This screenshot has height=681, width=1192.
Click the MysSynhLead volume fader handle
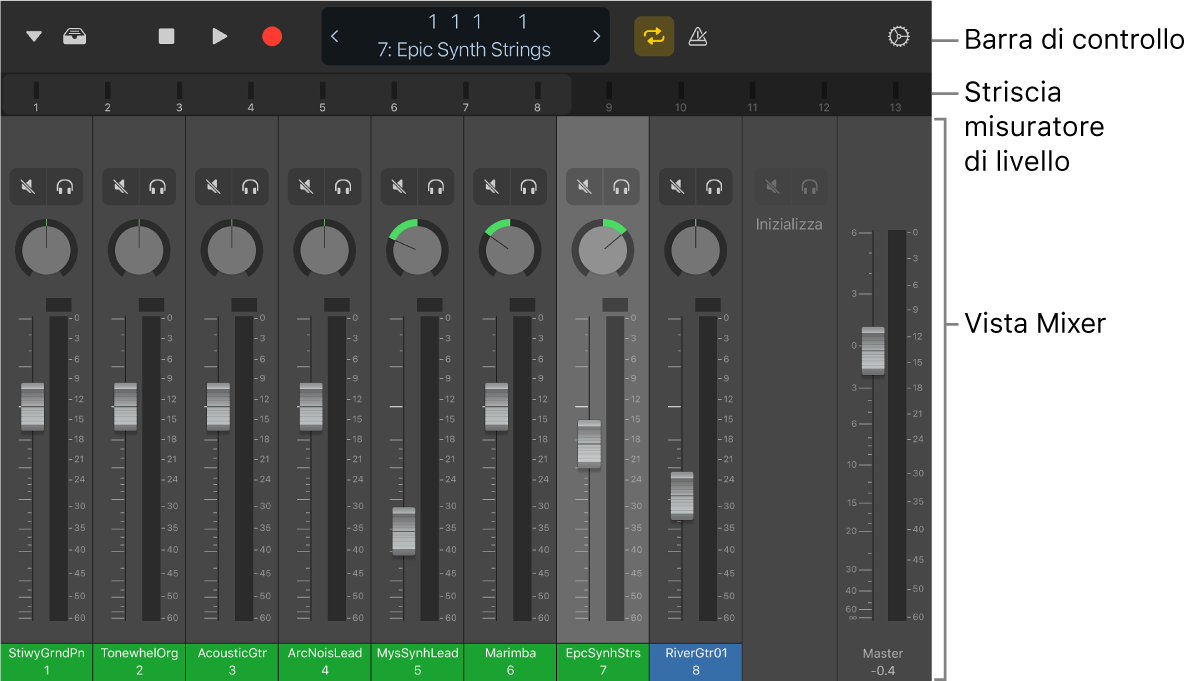click(404, 531)
